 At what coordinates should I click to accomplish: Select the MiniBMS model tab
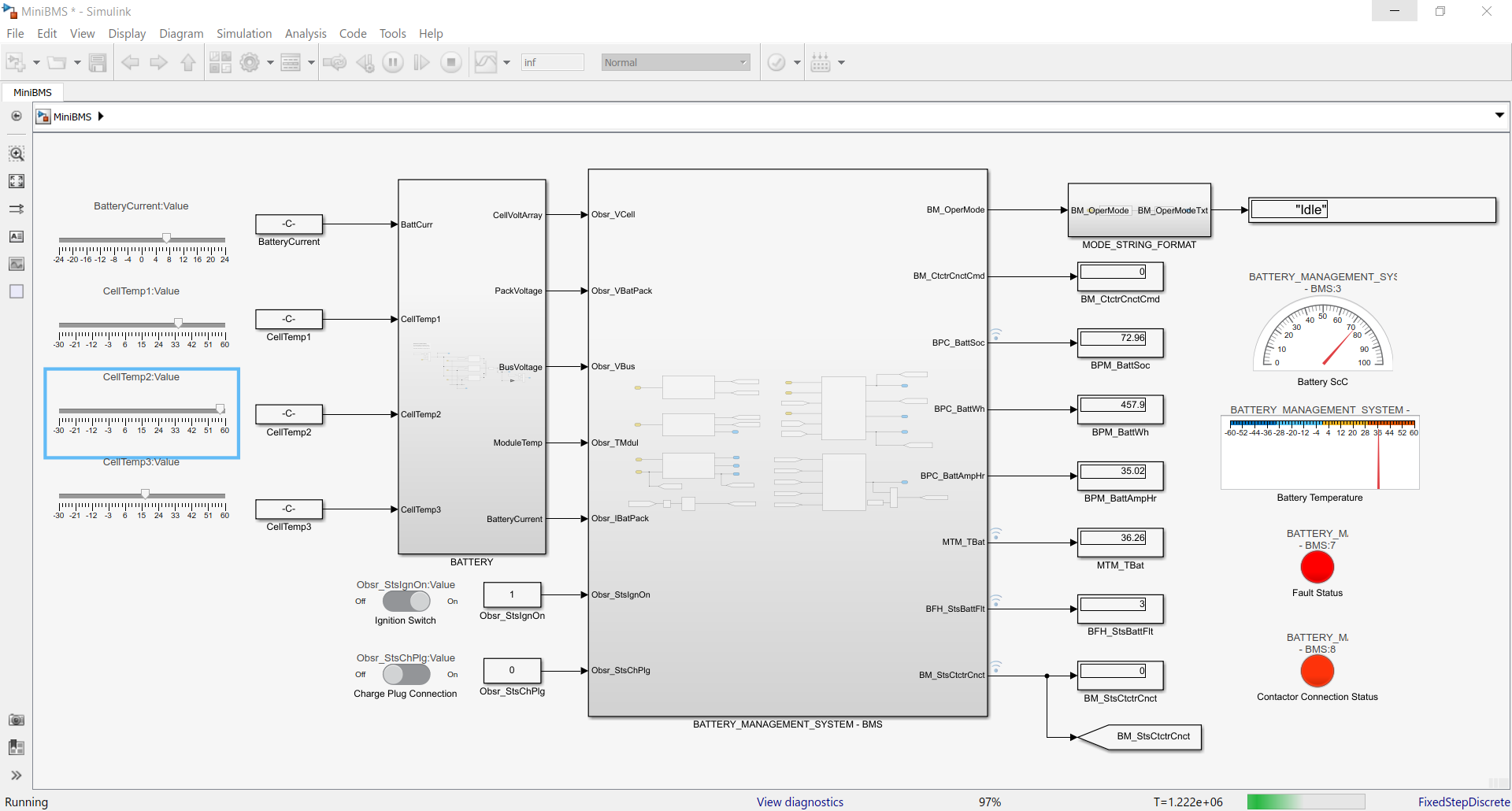(32, 92)
